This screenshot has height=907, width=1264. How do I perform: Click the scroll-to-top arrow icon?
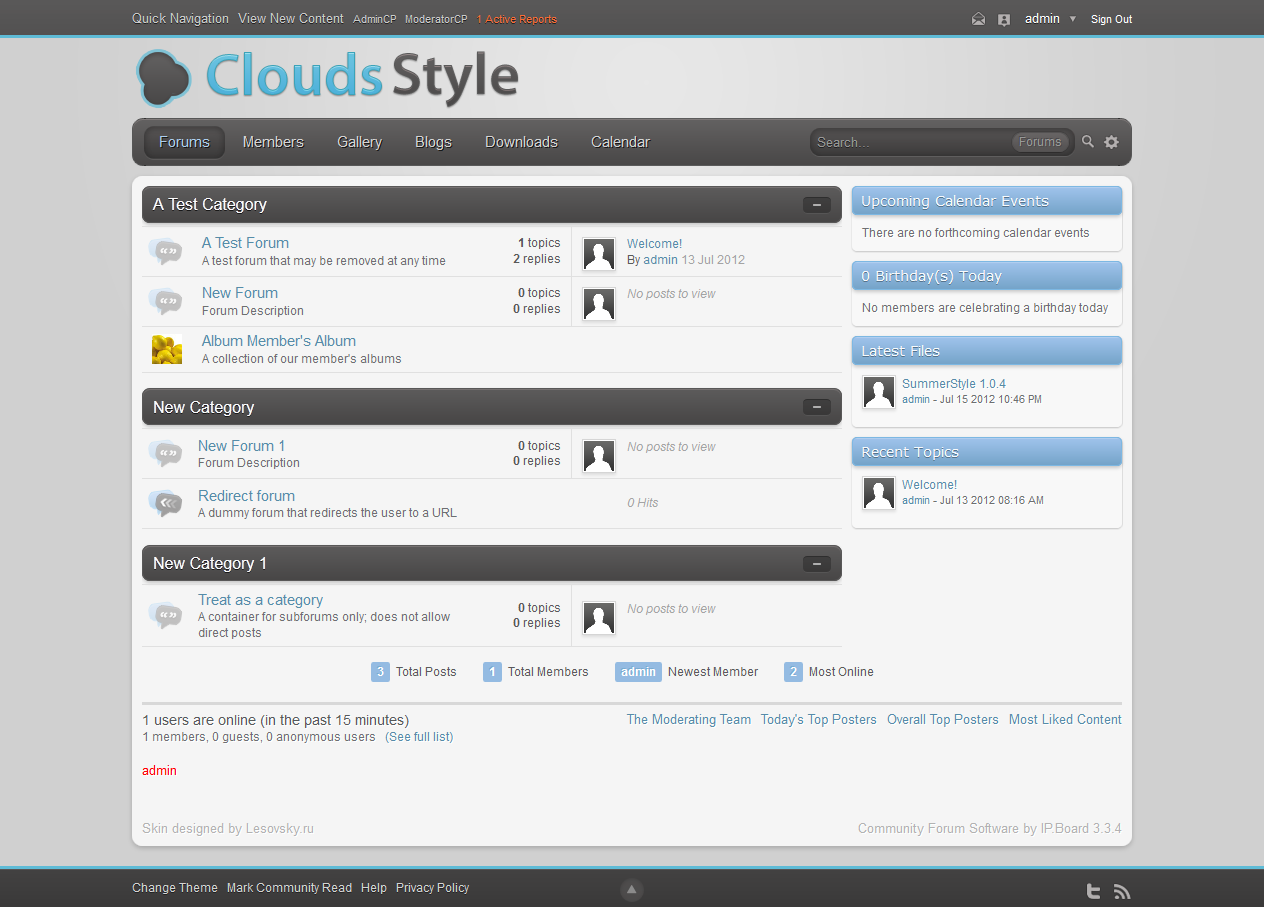[631, 890]
